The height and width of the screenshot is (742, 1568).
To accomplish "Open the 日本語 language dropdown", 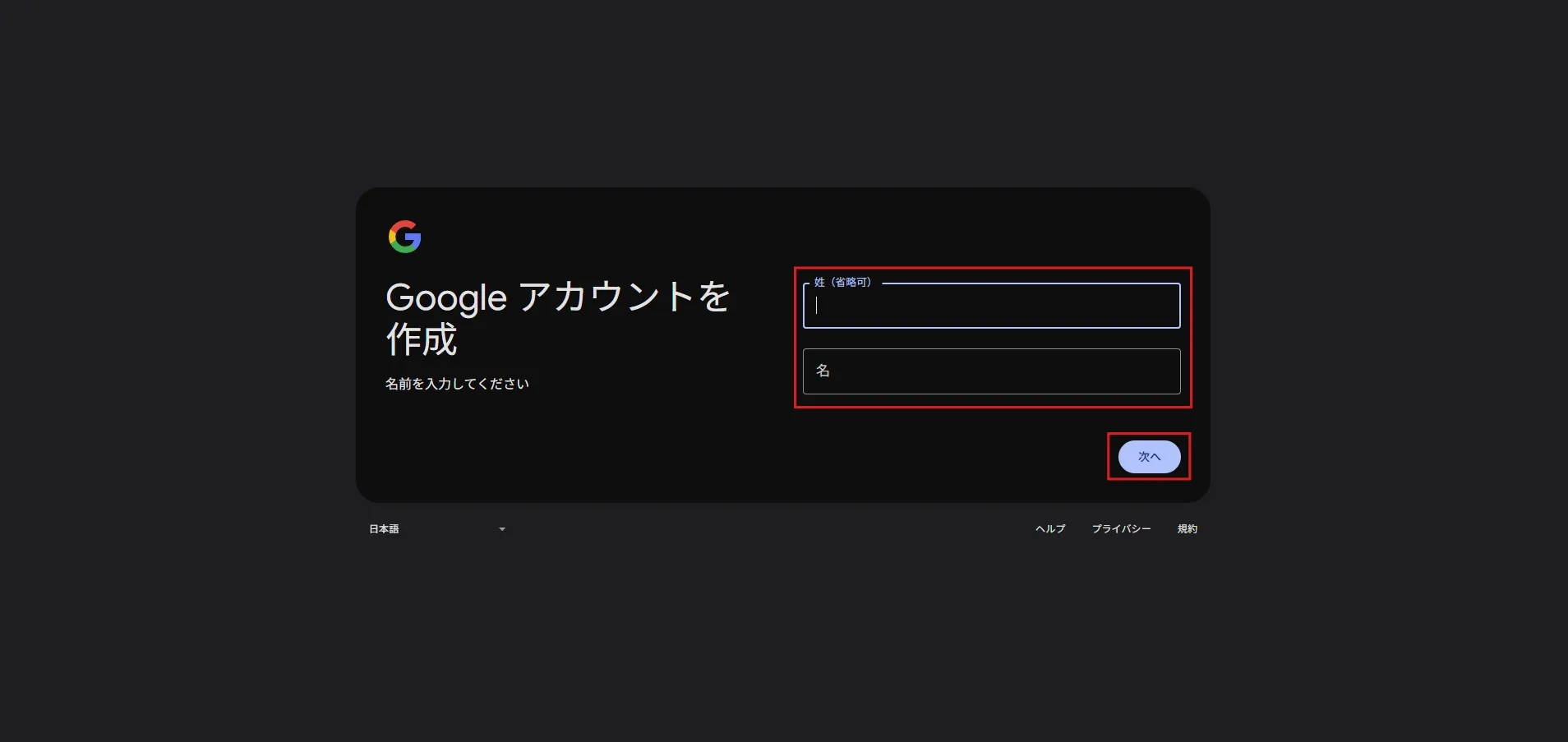I will (437, 529).
